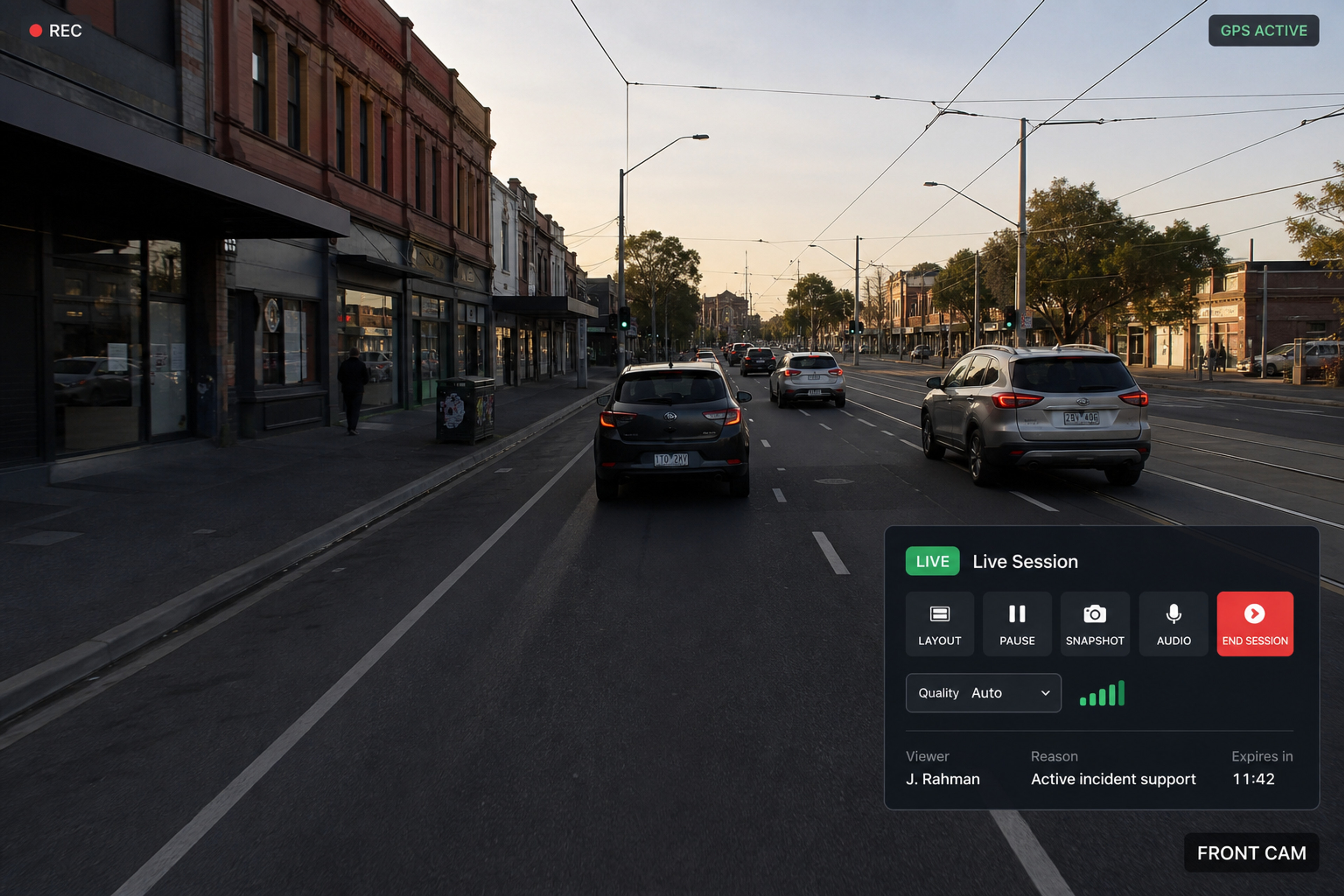Click the 'Viewer' label
The width and height of the screenshot is (1344, 896).
pos(927,756)
